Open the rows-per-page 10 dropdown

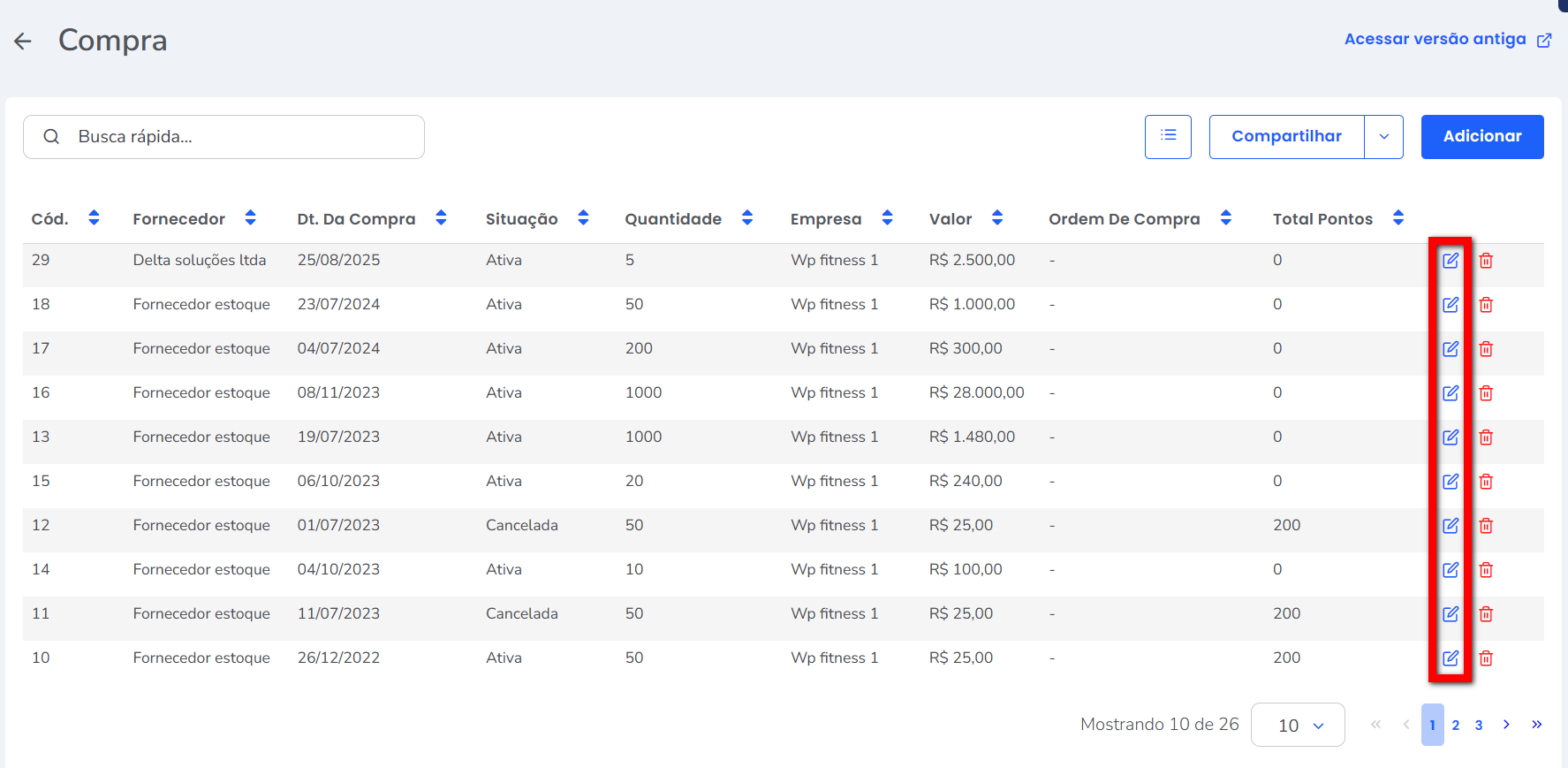(1298, 726)
